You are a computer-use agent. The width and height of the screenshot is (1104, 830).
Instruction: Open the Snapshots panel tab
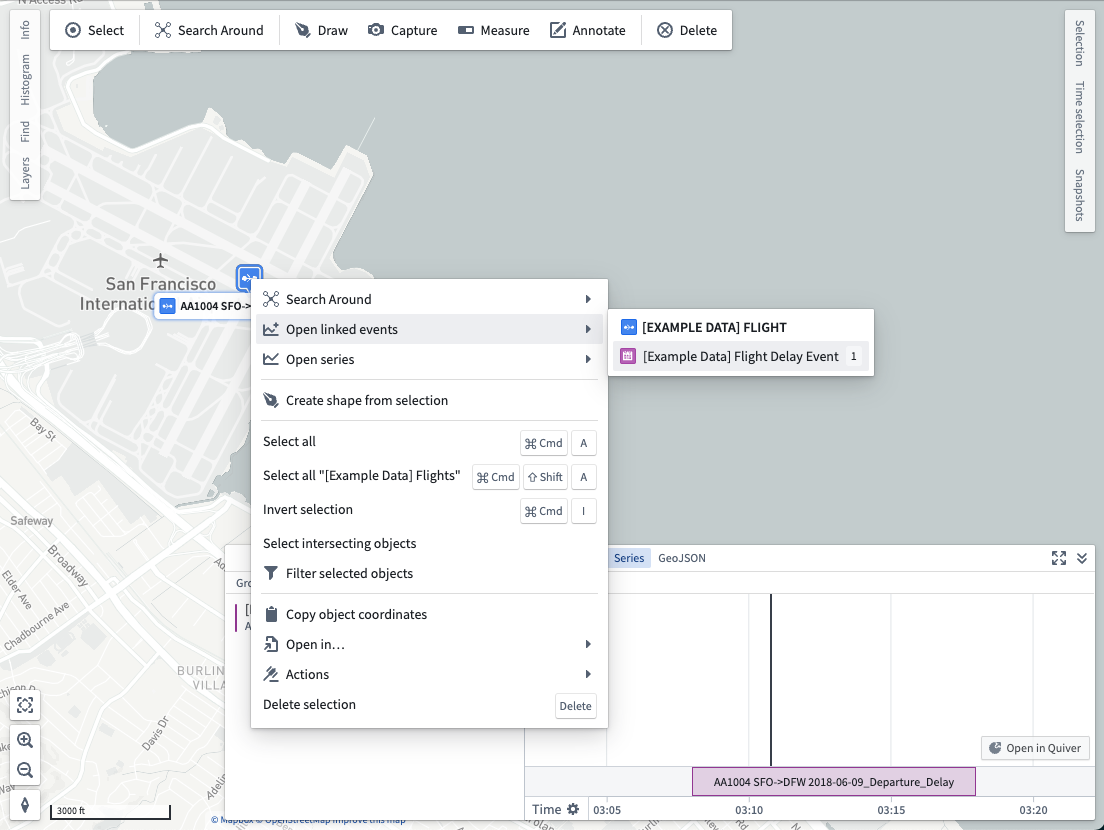[1079, 195]
